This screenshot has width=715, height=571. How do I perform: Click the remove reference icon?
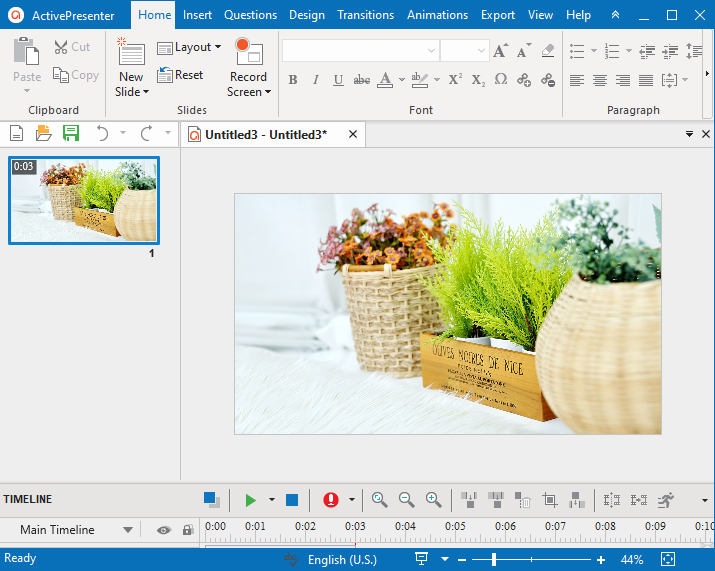548,80
